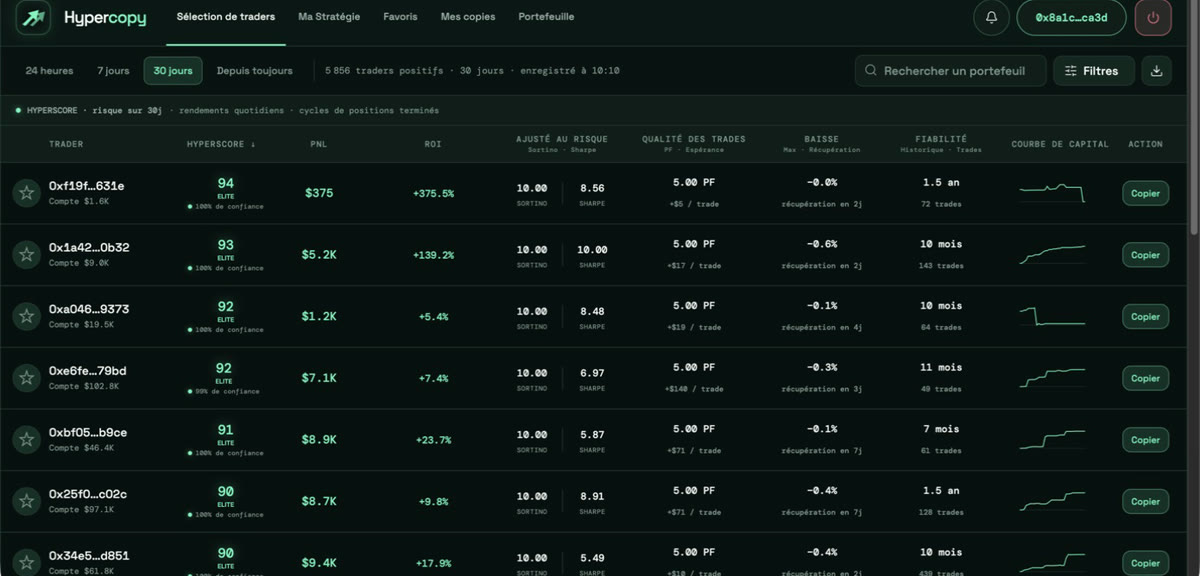
Task: Sort by the ROI column header
Action: click(433, 144)
